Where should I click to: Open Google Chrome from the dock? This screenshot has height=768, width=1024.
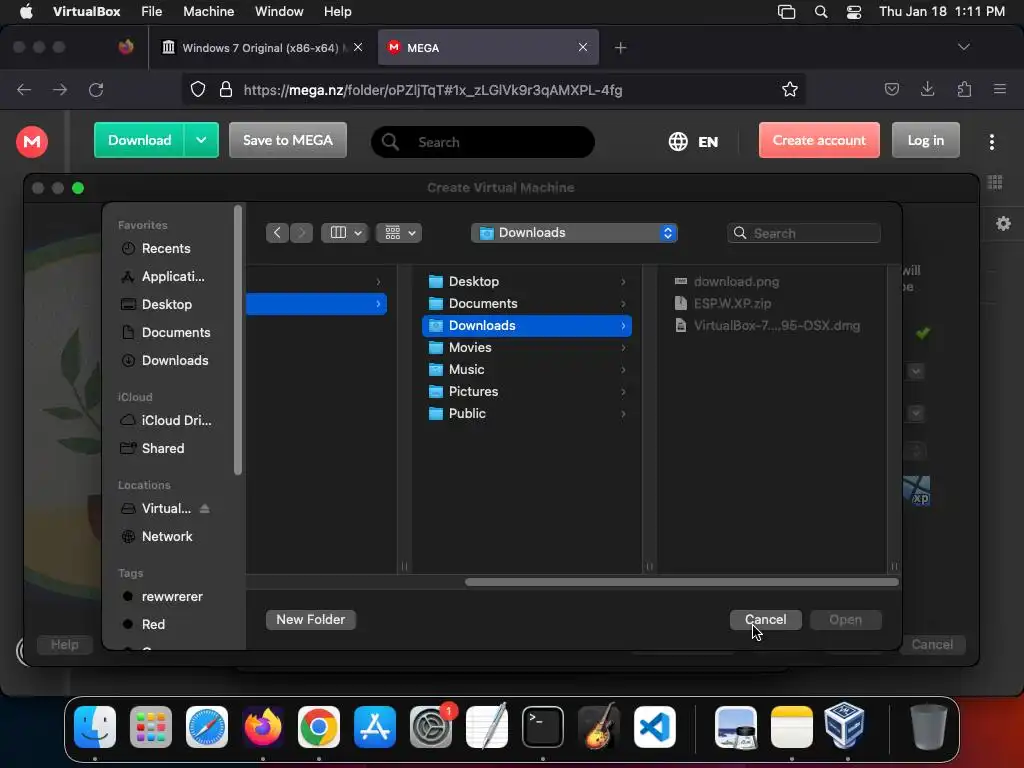[x=319, y=727]
